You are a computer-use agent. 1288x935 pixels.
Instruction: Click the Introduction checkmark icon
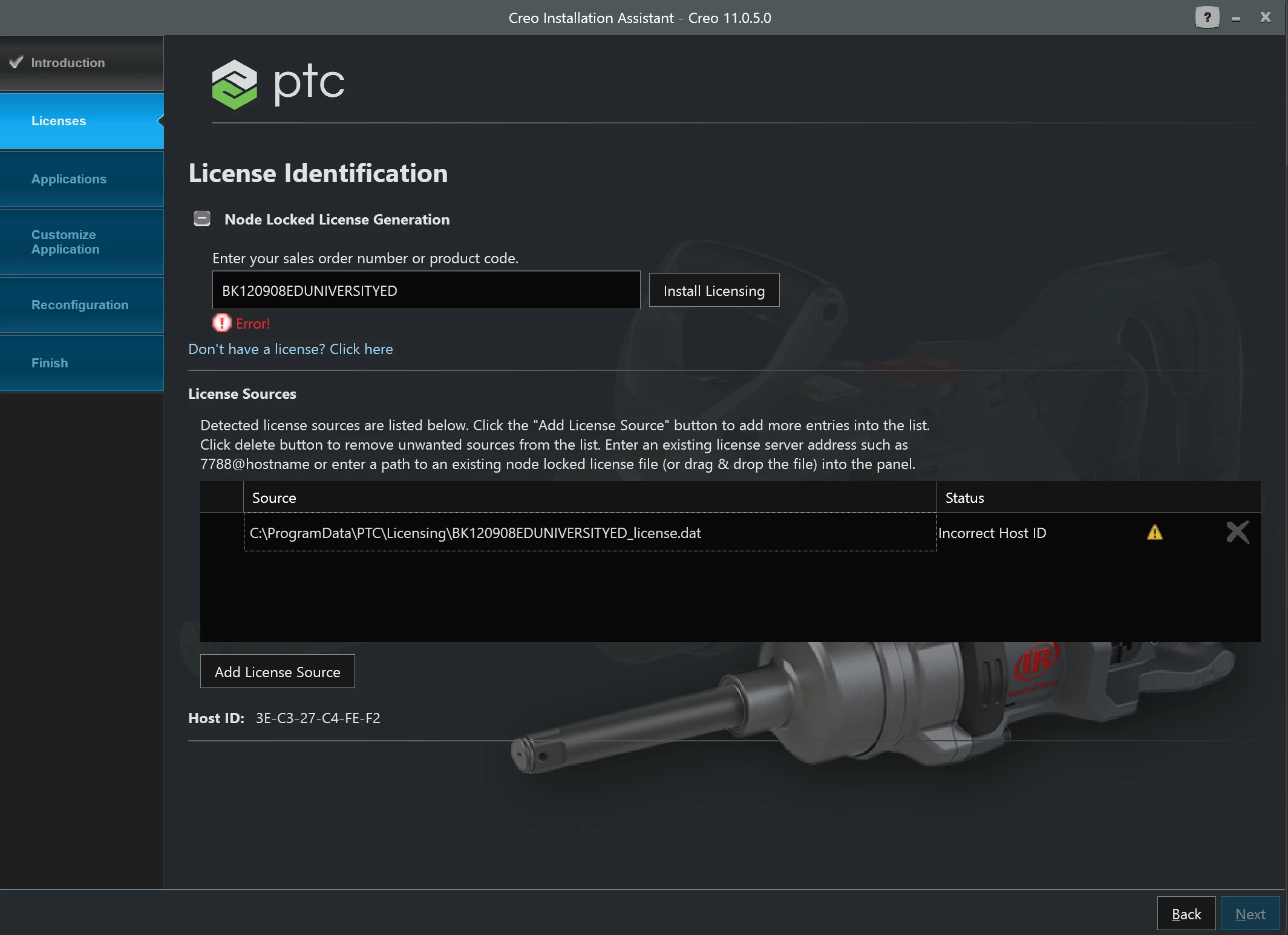pos(16,62)
